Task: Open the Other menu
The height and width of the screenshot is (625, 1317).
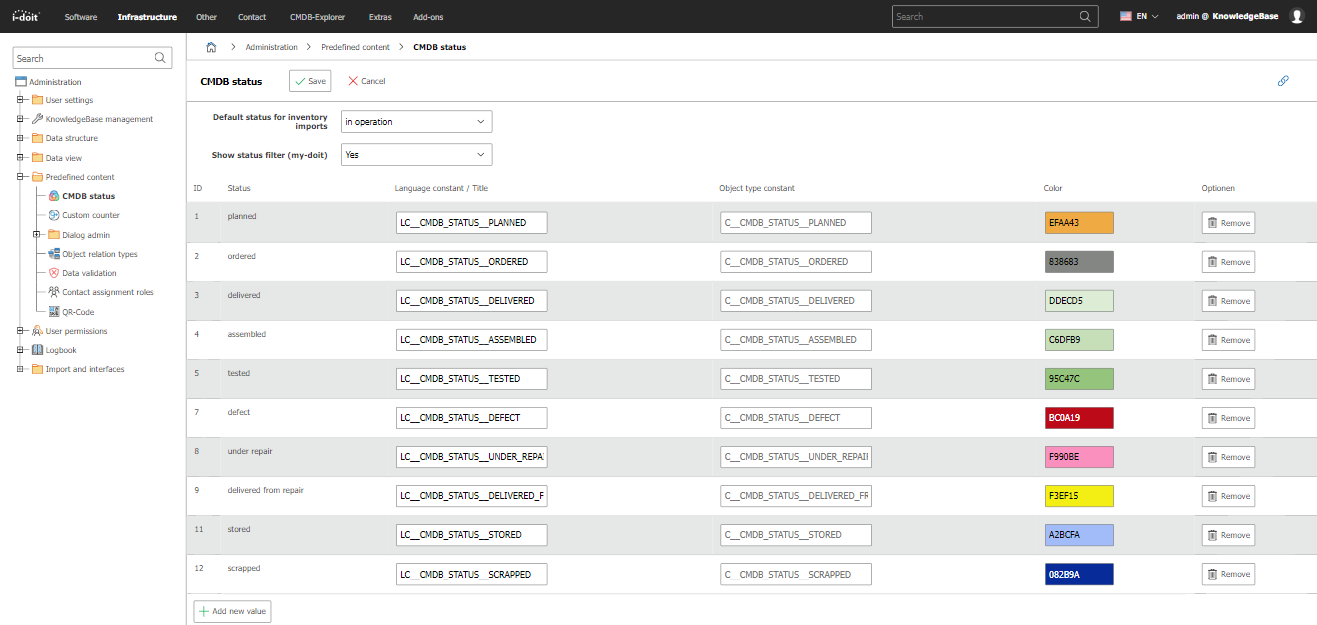Action: pyautogui.click(x=207, y=17)
